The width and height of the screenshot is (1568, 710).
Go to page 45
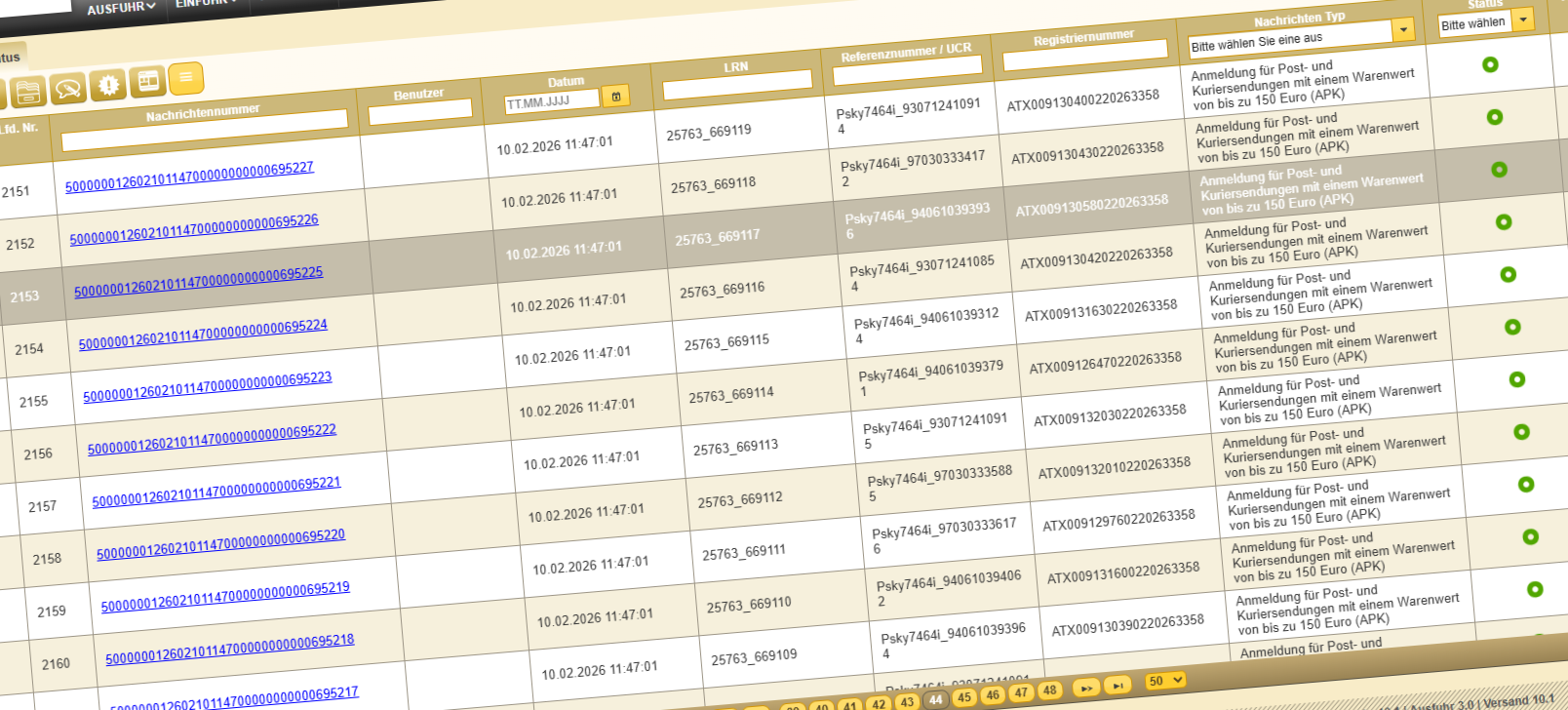964,696
